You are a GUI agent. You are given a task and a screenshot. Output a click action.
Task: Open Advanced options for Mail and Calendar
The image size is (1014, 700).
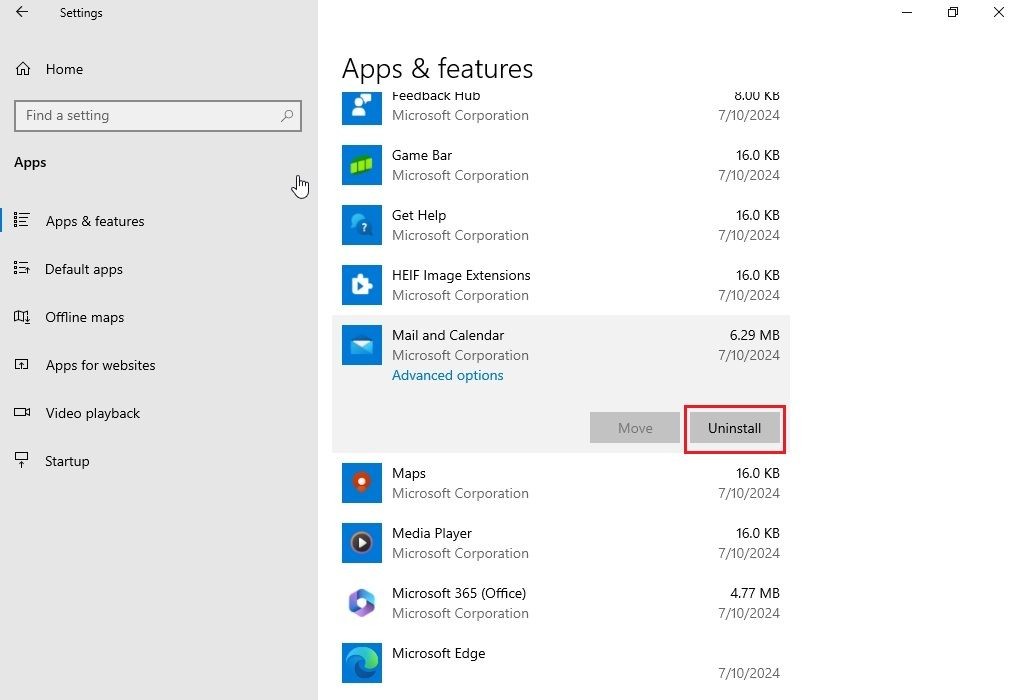click(x=448, y=375)
